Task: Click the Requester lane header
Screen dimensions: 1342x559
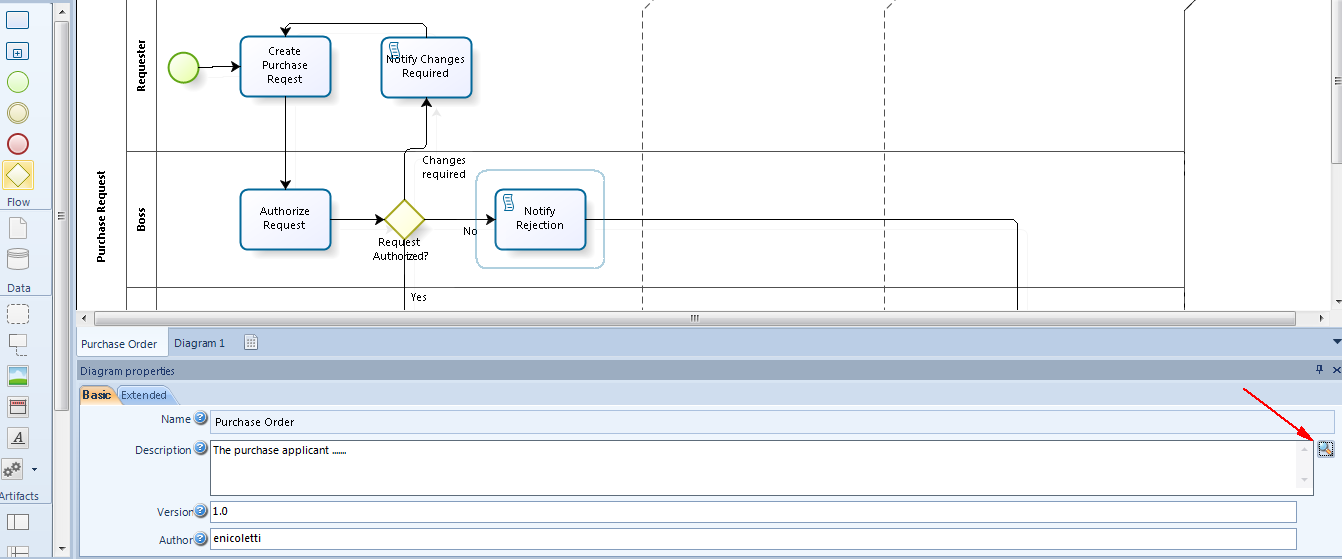Action: coord(141,66)
